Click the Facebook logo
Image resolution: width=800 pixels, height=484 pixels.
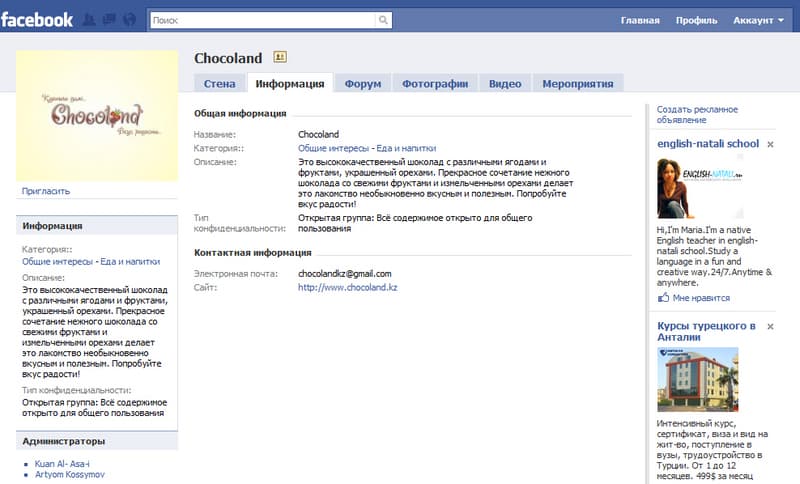(x=37, y=20)
